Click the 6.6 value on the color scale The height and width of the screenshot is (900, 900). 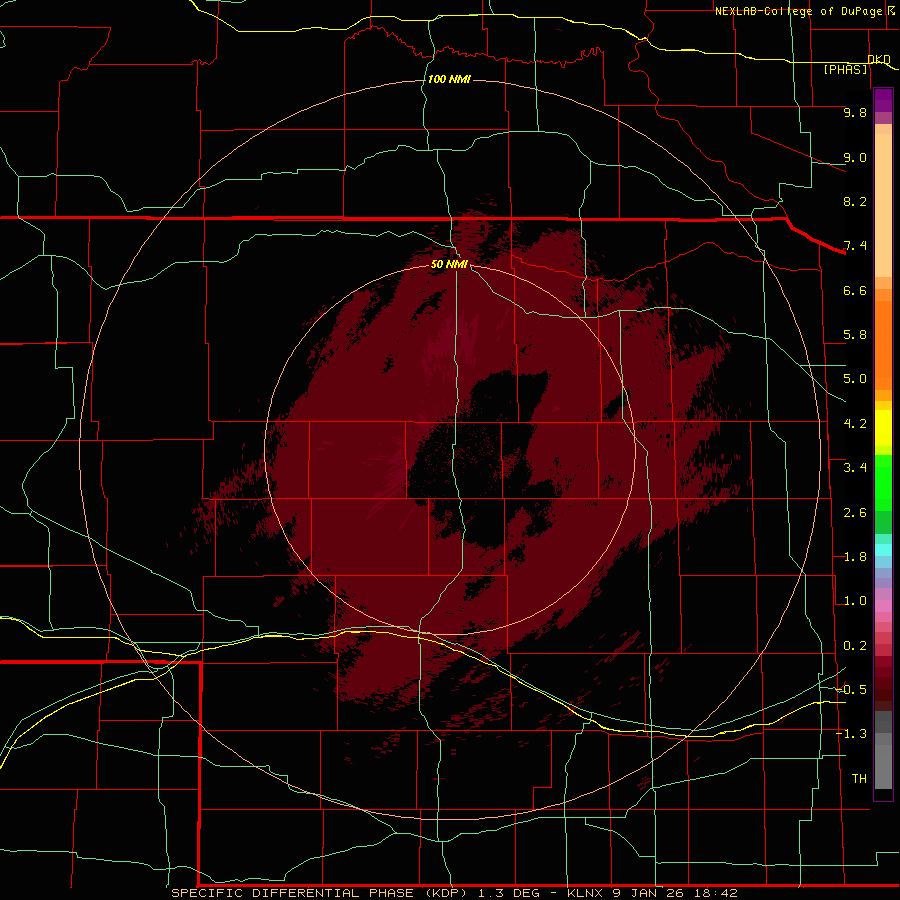tap(855, 290)
